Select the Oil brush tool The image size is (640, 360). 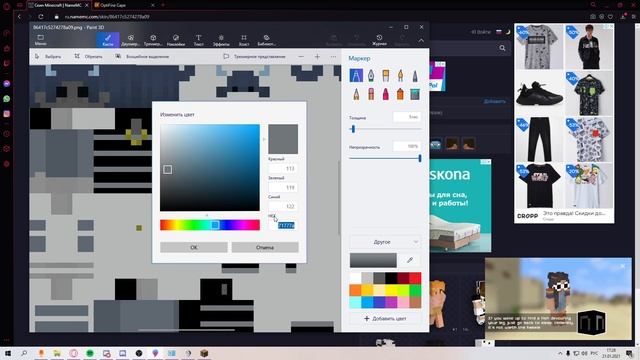[x=385, y=76]
